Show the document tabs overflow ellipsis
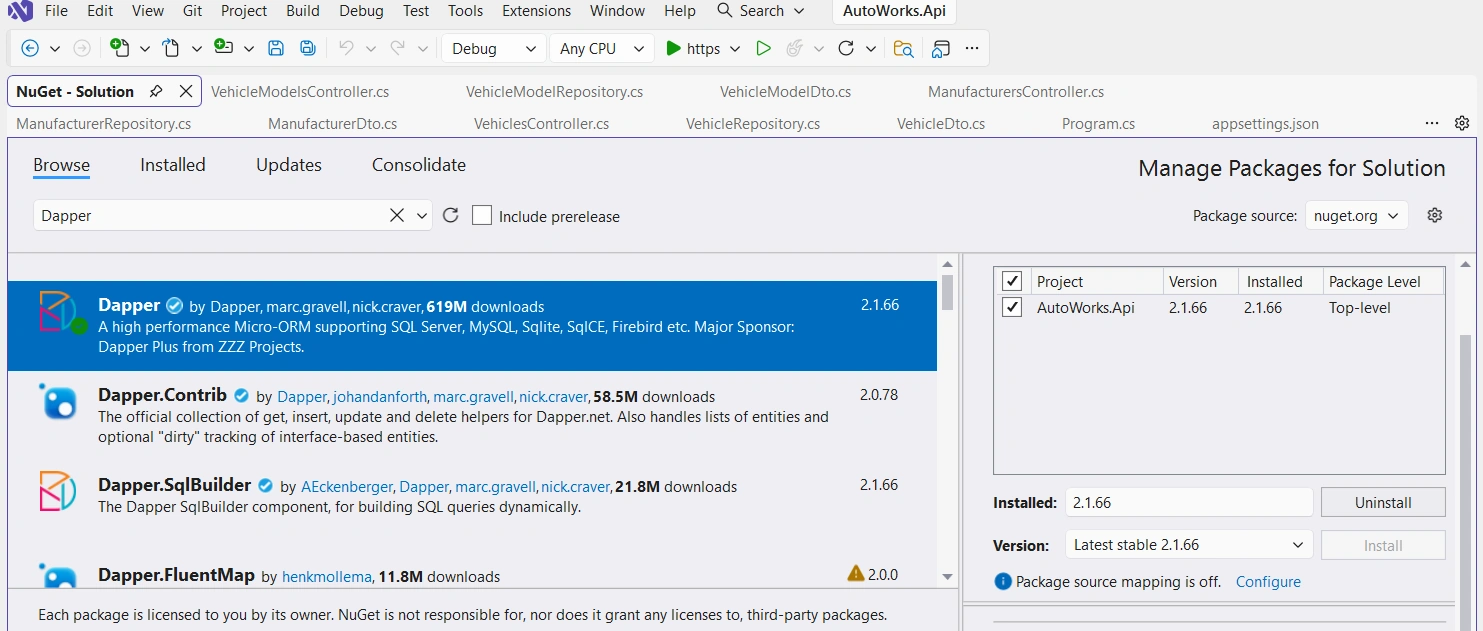This screenshot has height=631, width=1483. (1432, 123)
